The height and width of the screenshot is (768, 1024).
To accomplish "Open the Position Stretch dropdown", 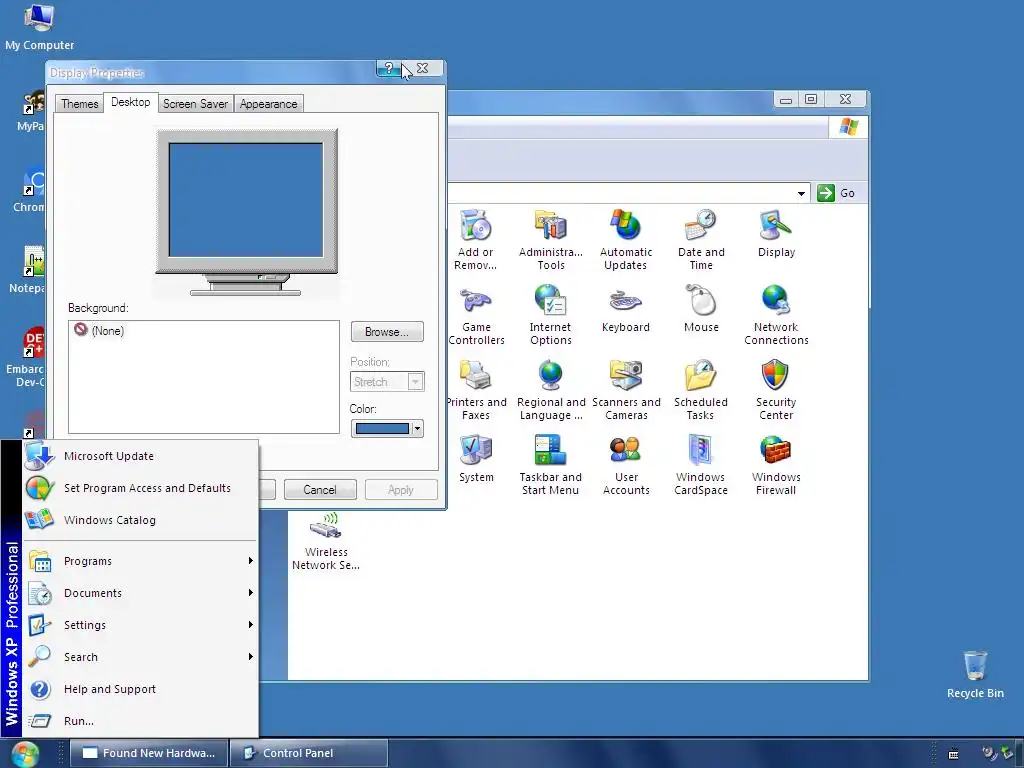I will (387, 381).
